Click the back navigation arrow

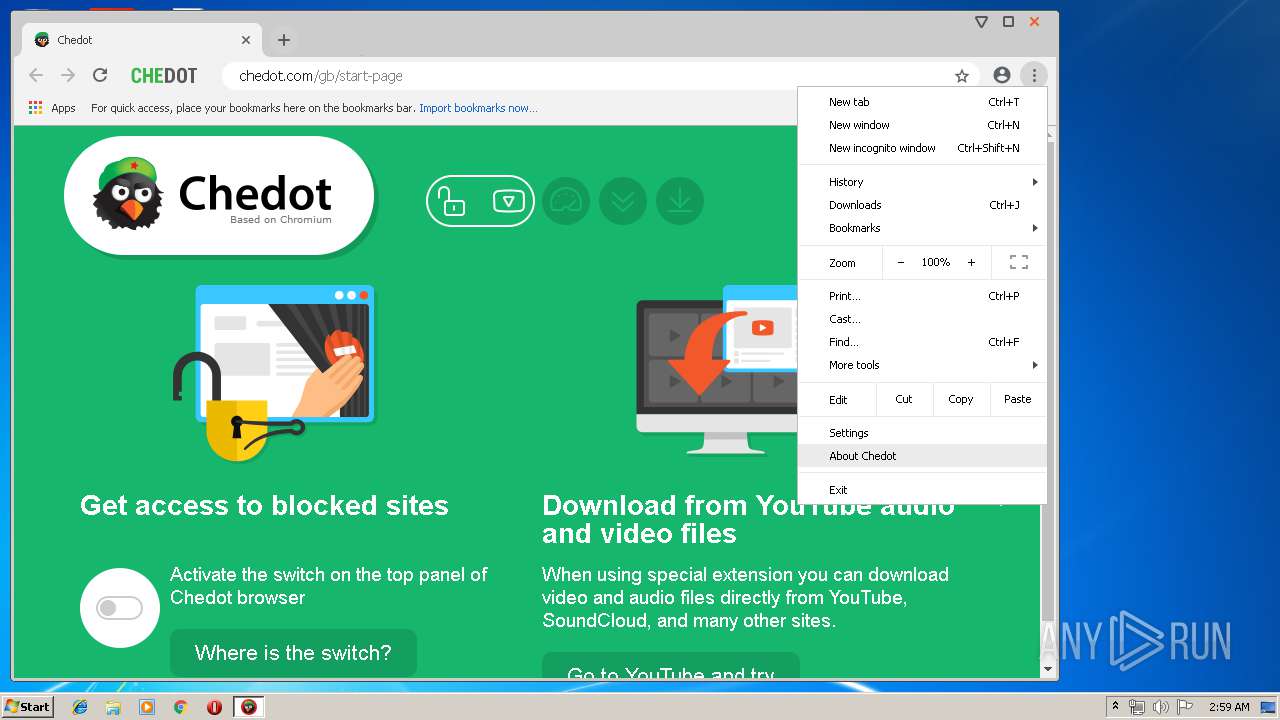pyautogui.click(x=36, y=75)
